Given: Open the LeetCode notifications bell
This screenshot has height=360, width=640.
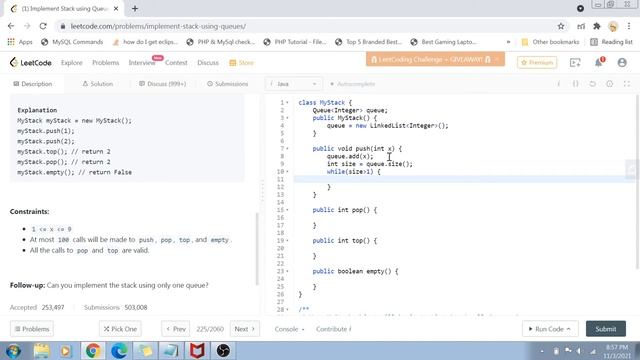Looking at the screenshot, I should (598, 62).
